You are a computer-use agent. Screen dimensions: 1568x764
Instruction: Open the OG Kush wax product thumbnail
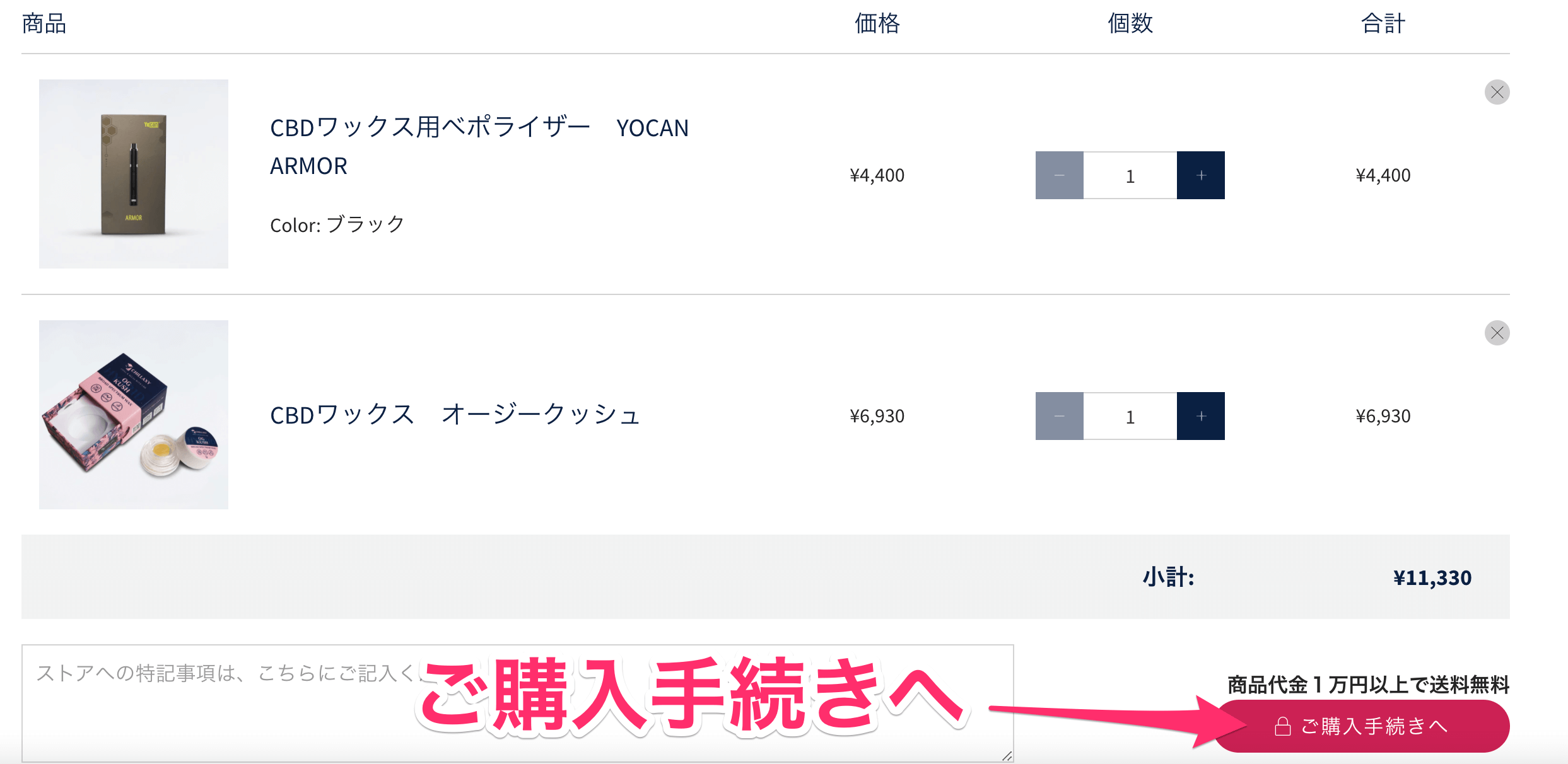(134, 415)
